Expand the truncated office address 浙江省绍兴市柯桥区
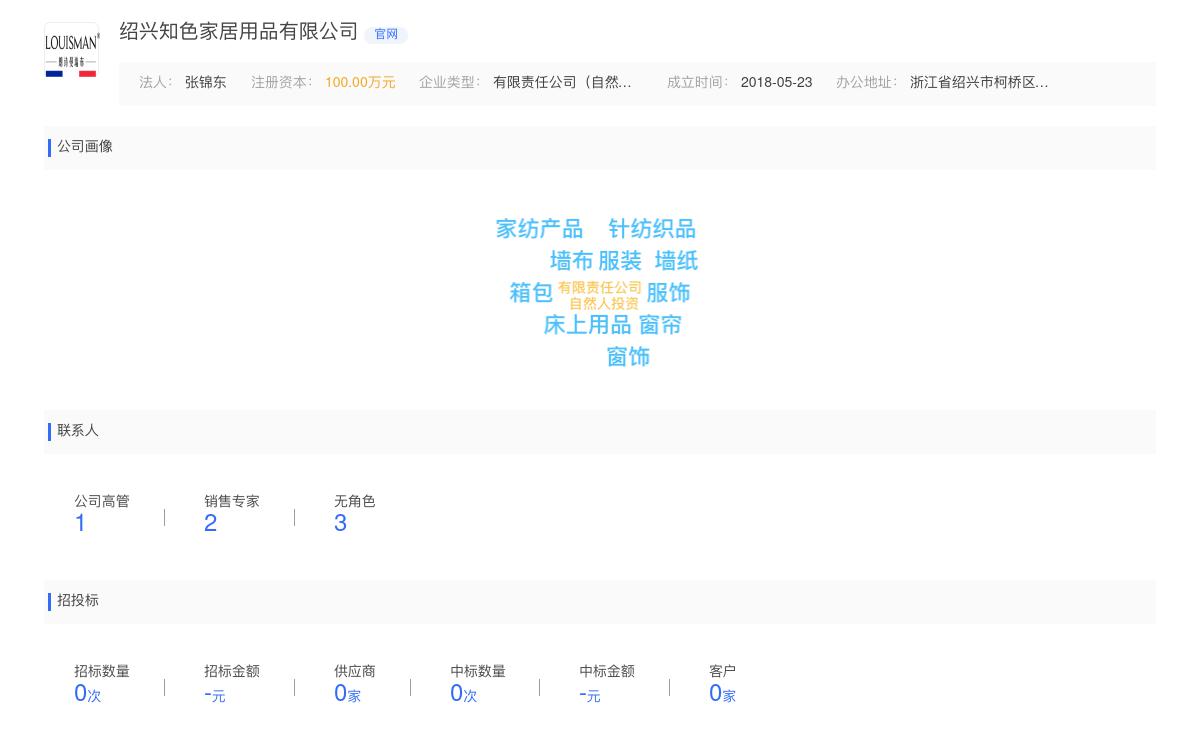Viewport: 1200px width, 752px height. point(979,83)
